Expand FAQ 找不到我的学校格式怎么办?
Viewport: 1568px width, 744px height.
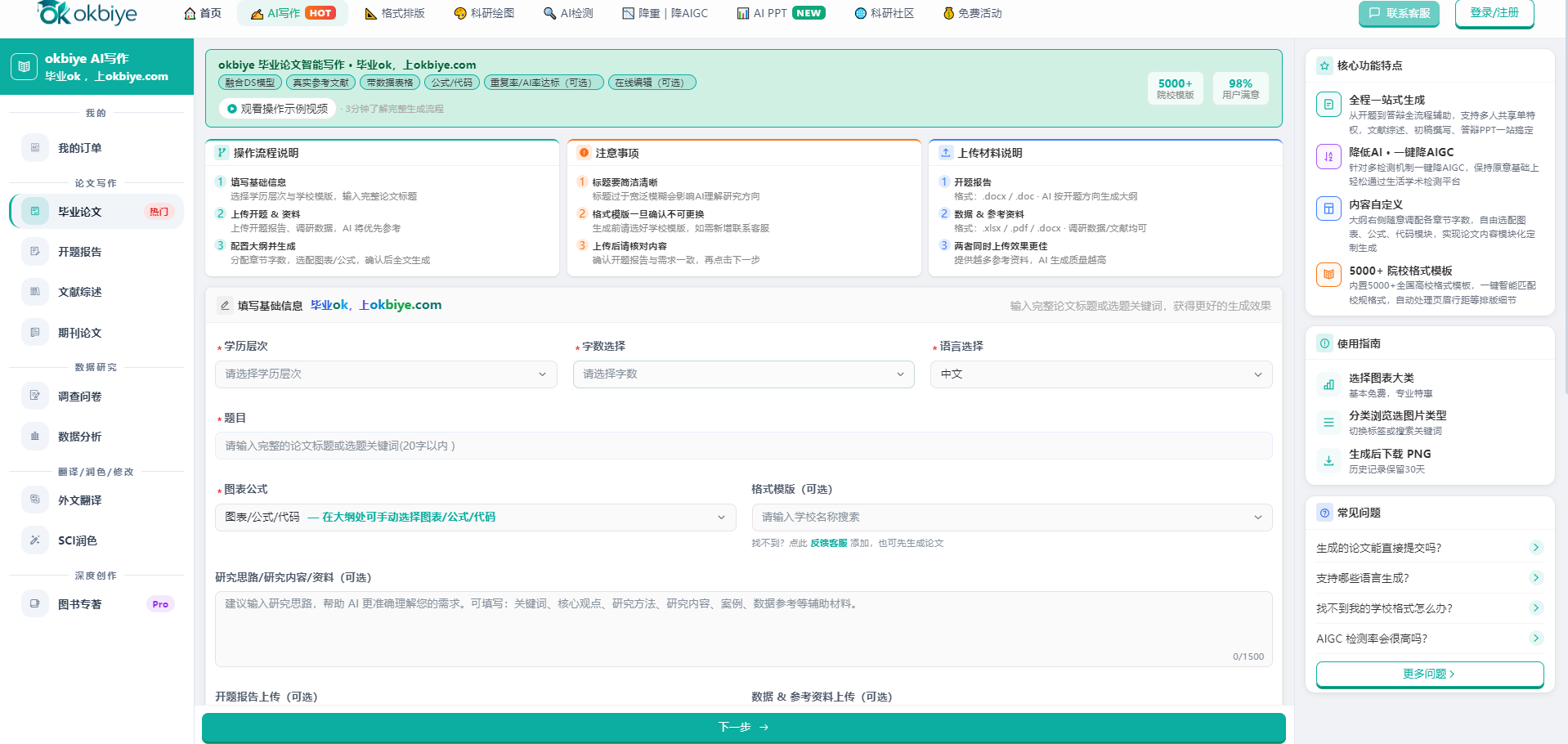click(1430, 608)
